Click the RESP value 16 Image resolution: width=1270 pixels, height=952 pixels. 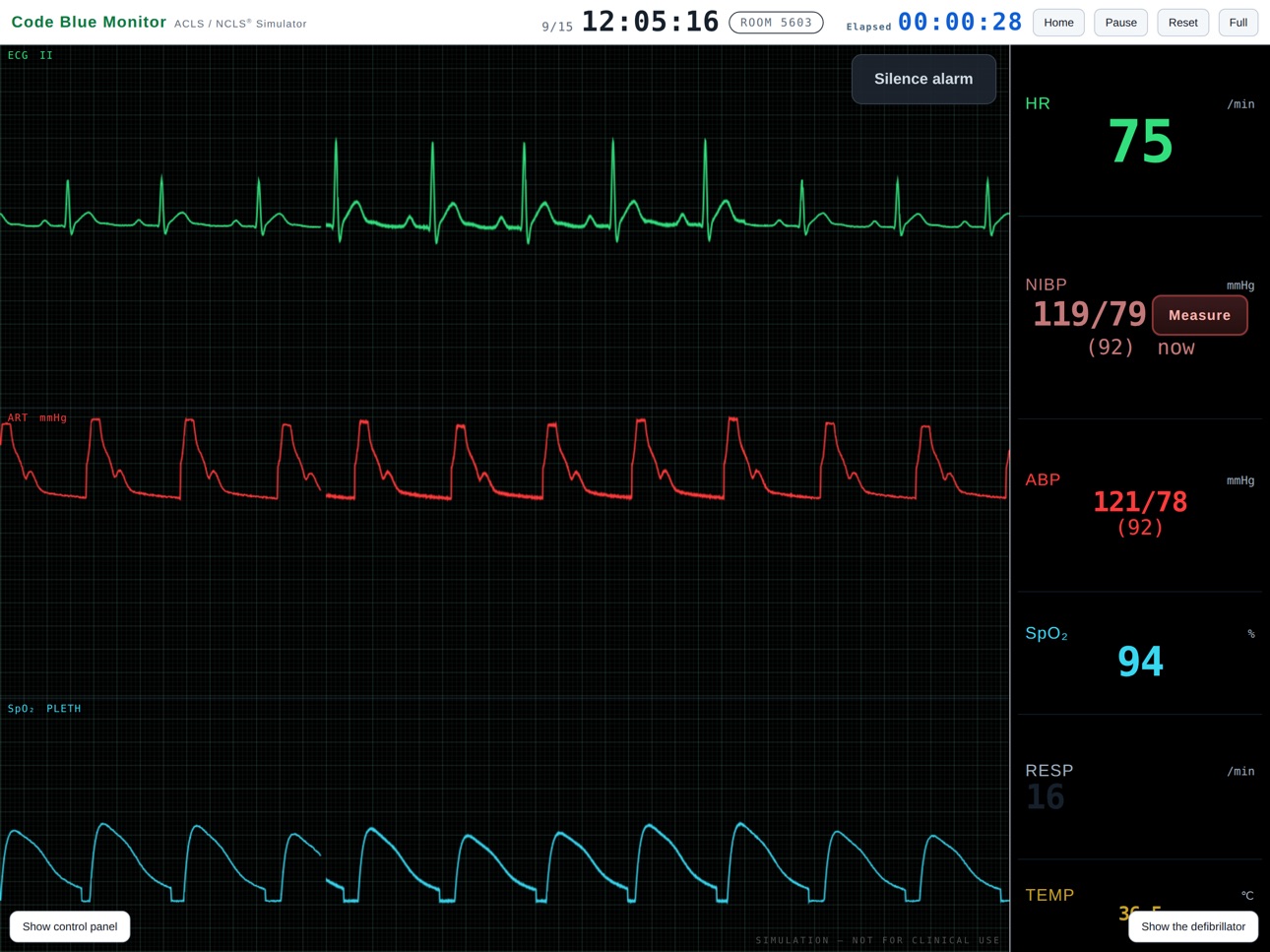click(1046, 797)
